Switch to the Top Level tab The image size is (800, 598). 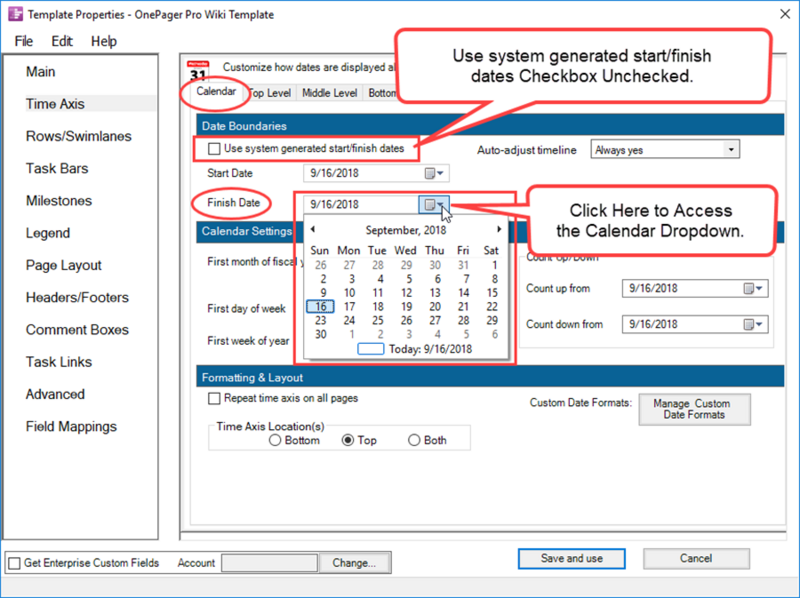(x=270, y=93)
